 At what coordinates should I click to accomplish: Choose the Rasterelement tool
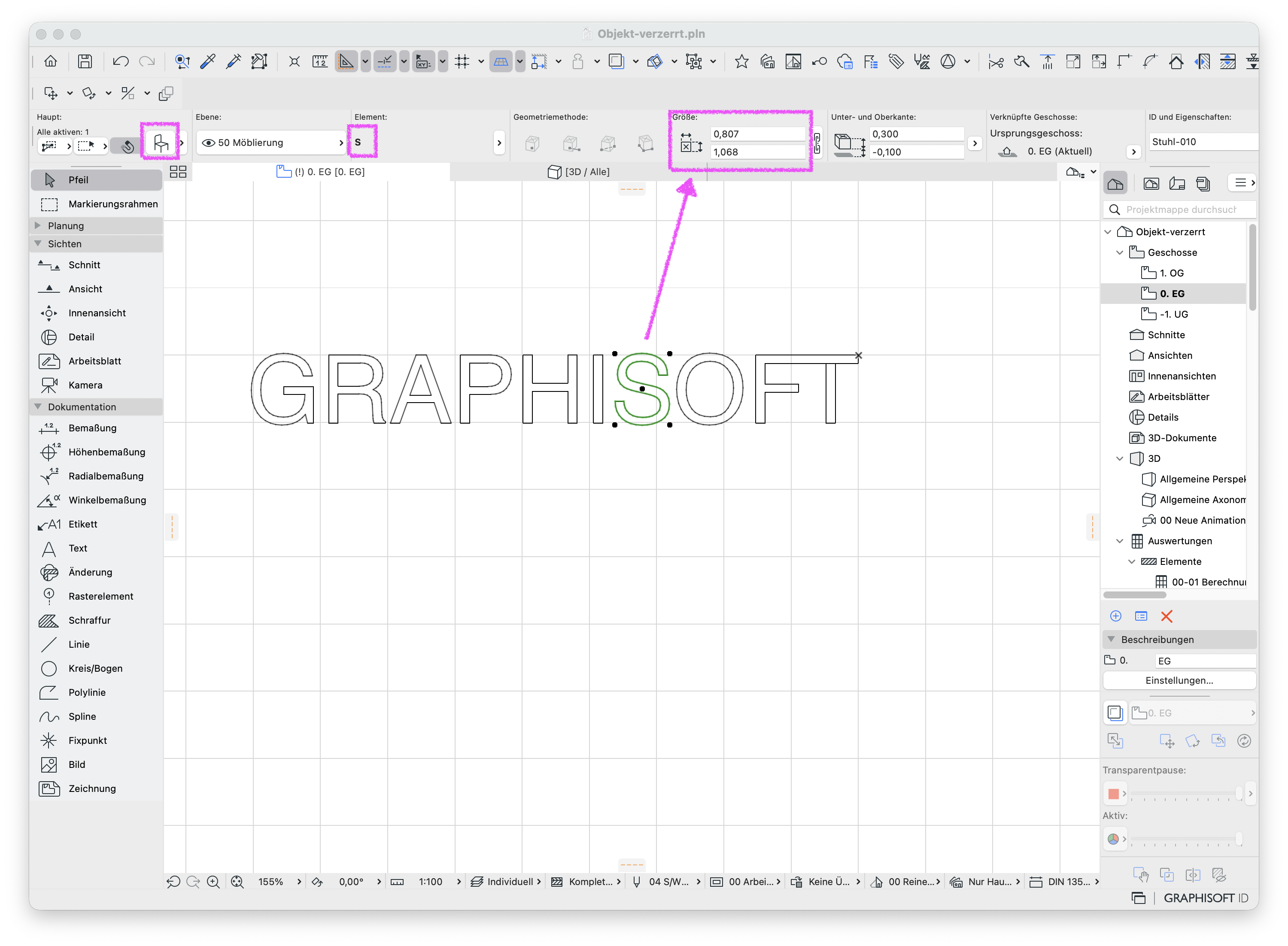point(96,597)
